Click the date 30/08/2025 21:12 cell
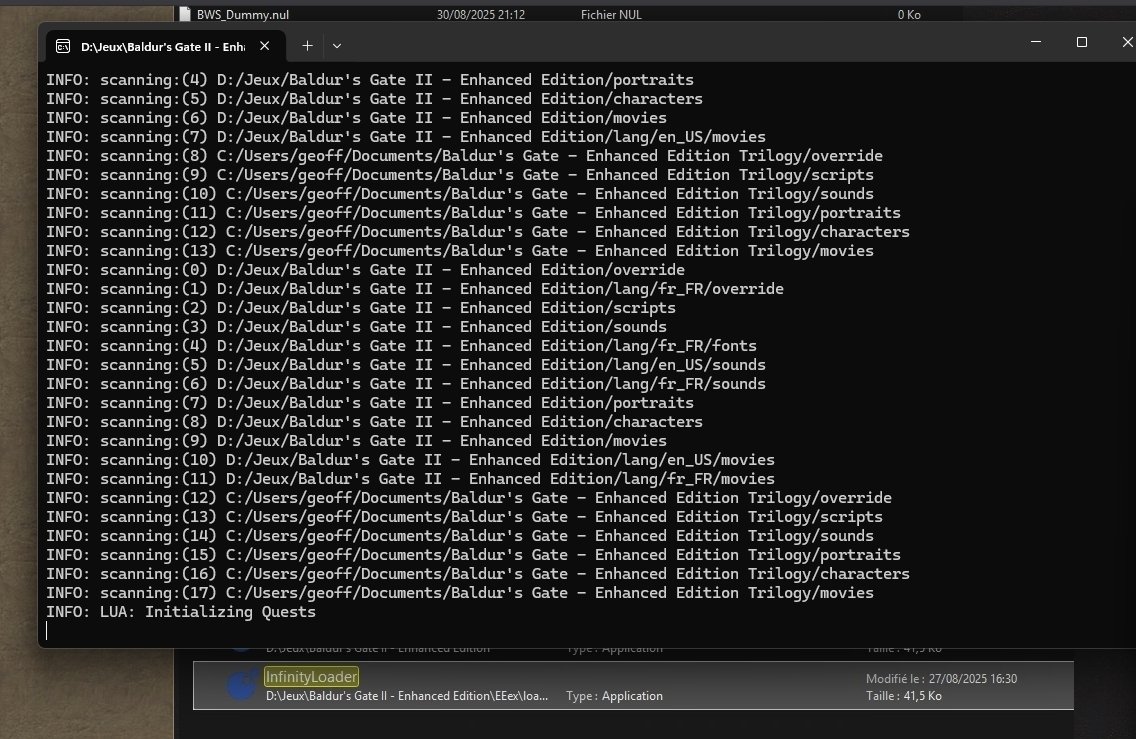Viewport: 1136px width, 739px height. (x=480, y=14)
